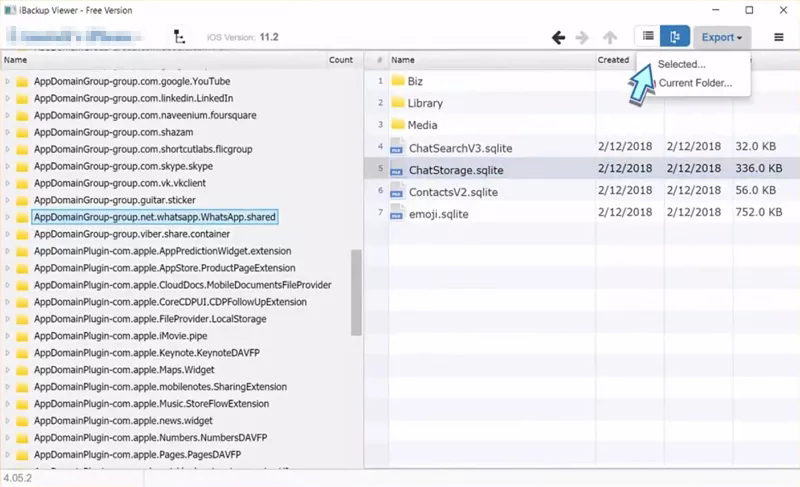Expand AppDomainGroup-group.com.skype.skype node
The width and height of the screenshot is (800, 487).
[8, 166]
